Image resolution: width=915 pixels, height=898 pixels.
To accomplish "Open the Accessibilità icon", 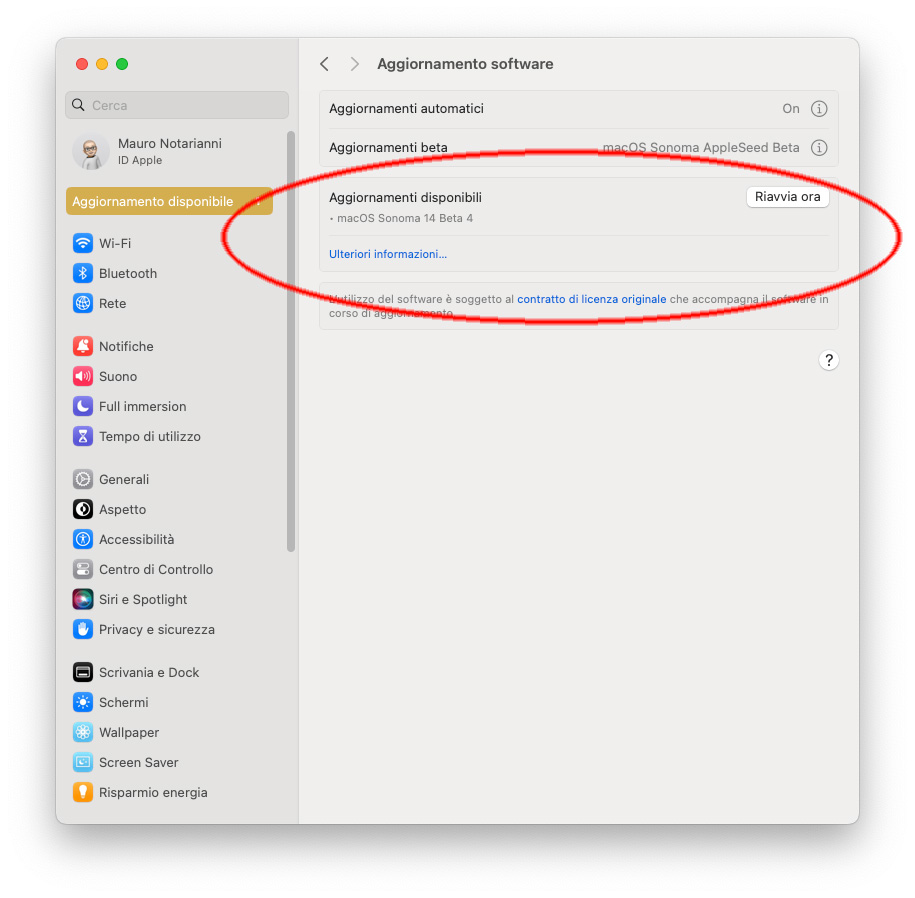I will click(83, 539).
